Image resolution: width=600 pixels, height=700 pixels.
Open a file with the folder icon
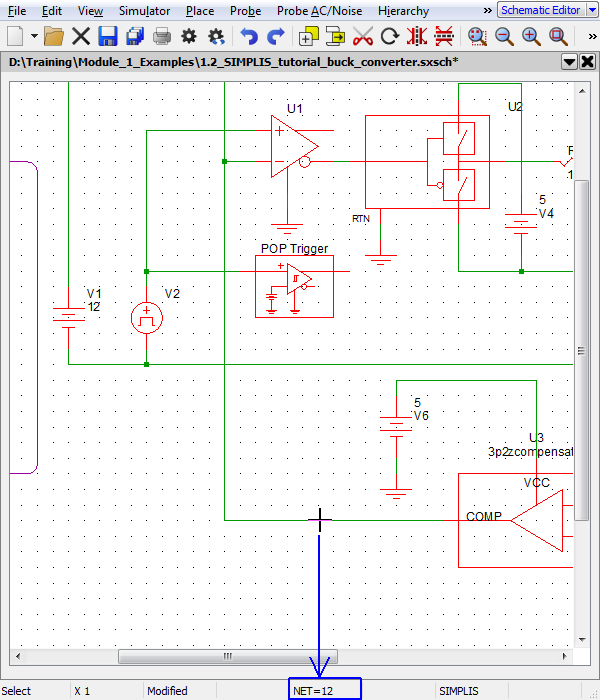[x=54, y=37]
